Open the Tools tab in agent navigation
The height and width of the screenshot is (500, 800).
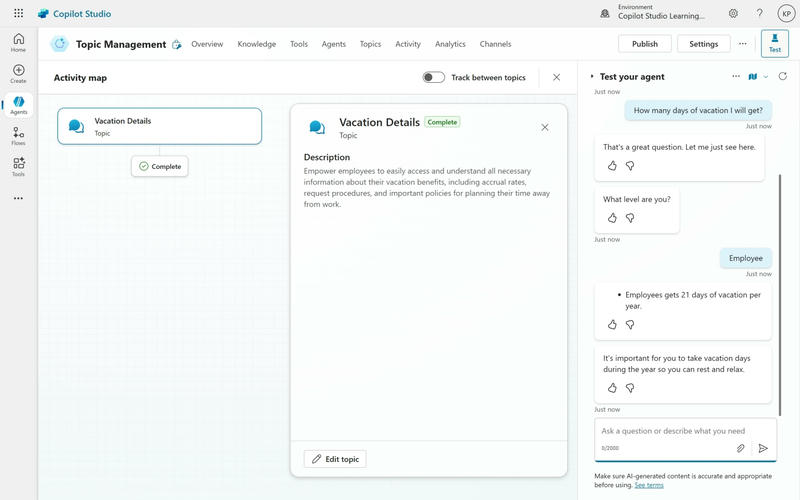(299, 44)
